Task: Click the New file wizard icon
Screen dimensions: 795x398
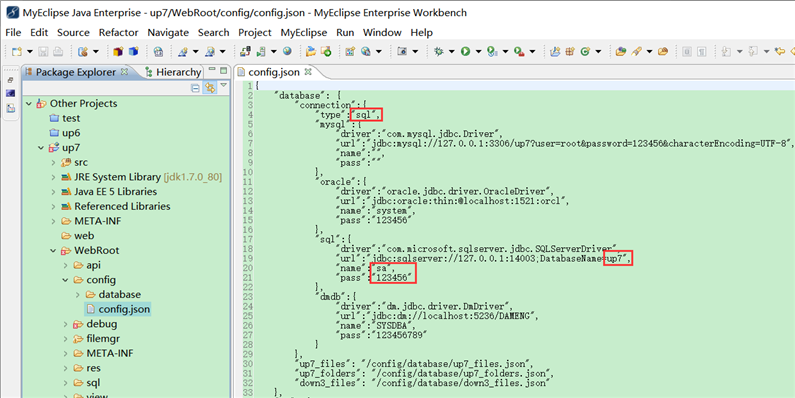Action: point(17,51)
